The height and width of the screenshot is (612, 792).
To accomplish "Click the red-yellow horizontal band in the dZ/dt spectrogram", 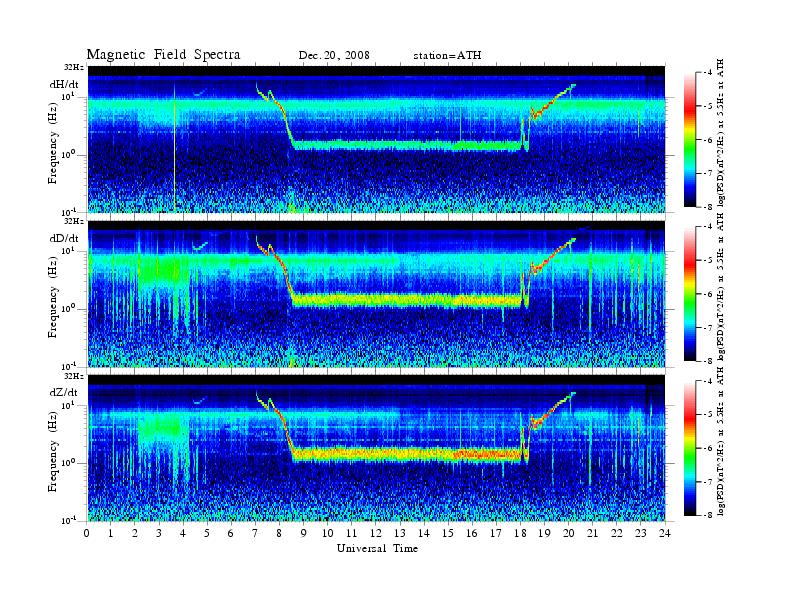I will [x=409, y=454].
